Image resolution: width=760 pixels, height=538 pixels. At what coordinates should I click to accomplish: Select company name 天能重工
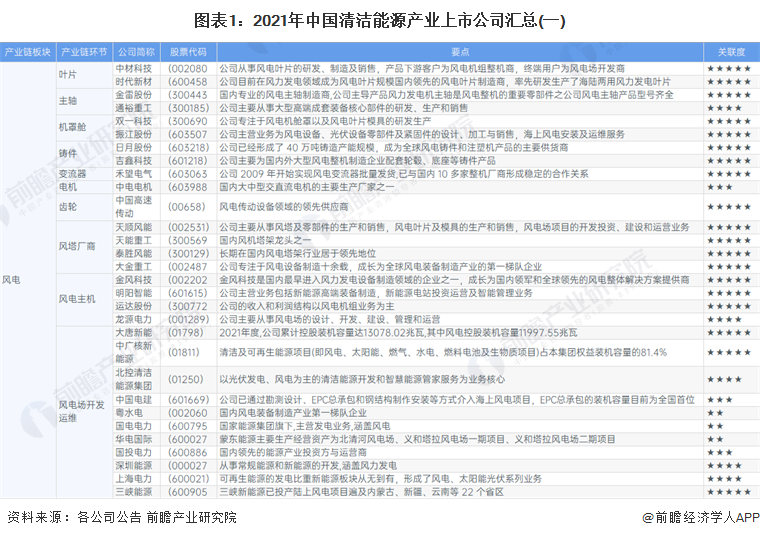pos(133,240)
